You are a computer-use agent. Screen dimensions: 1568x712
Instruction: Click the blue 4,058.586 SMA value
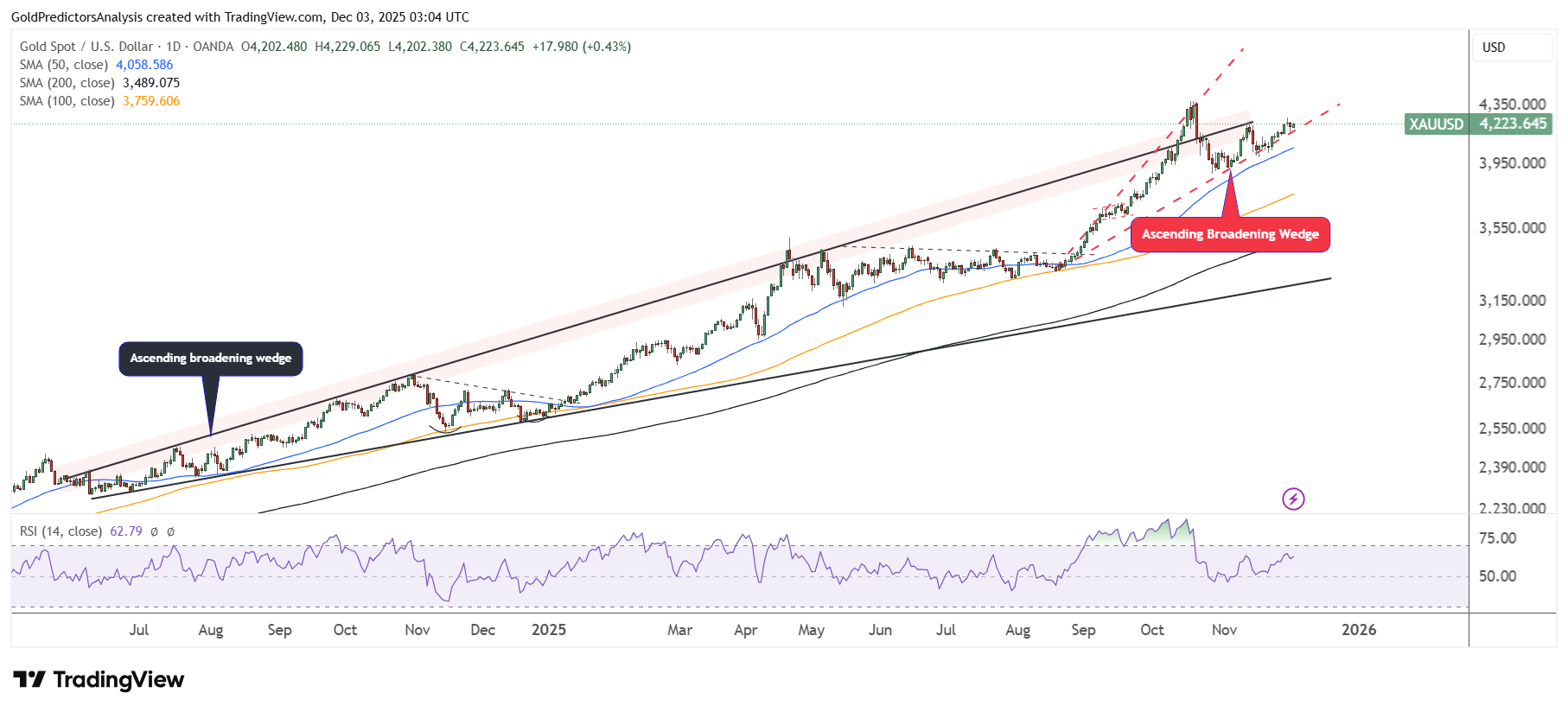tap(144, 65)
